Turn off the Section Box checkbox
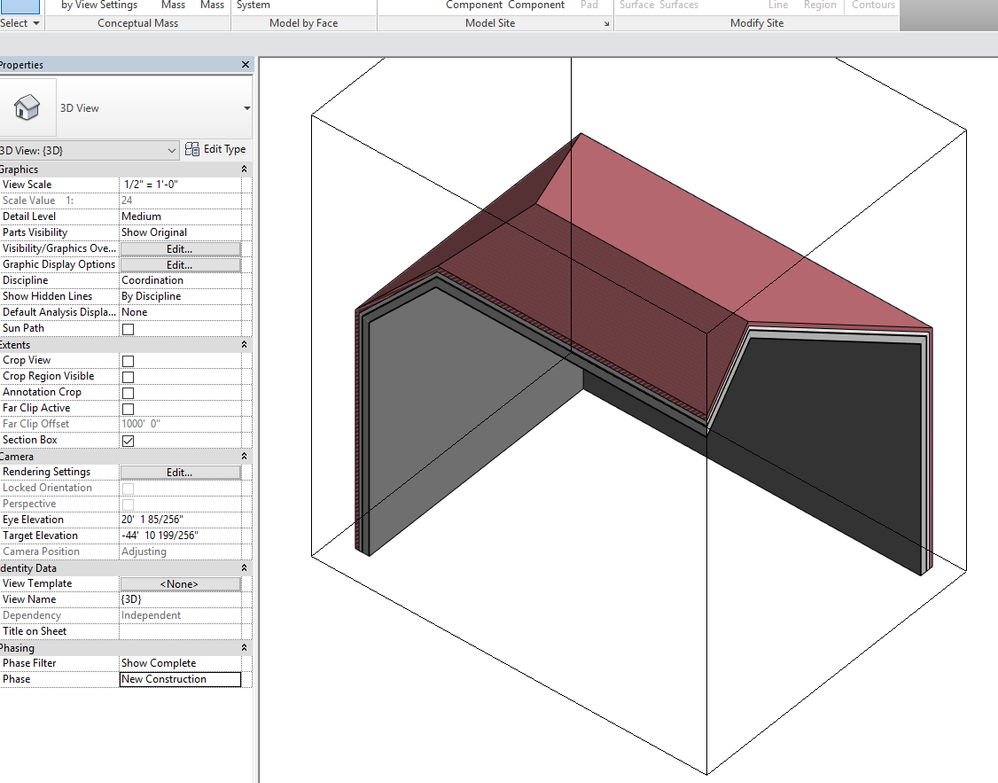This screenshot has width=998, height=783. click(128, 441)
